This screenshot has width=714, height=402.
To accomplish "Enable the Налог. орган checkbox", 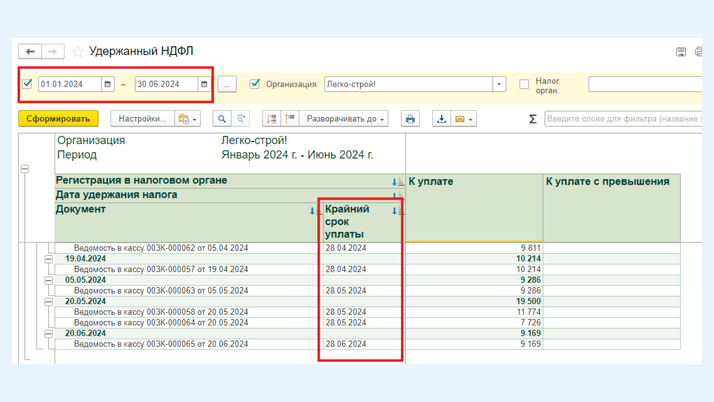I will click(523, 84).
